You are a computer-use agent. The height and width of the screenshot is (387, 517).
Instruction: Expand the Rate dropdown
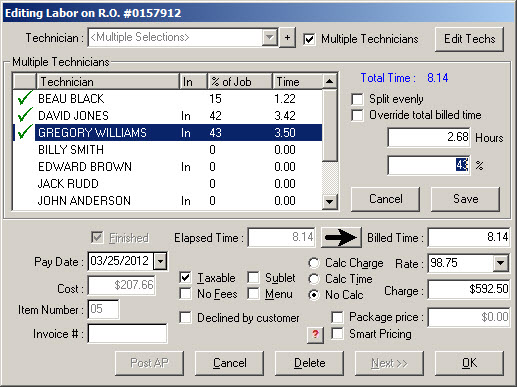point(501,263)
